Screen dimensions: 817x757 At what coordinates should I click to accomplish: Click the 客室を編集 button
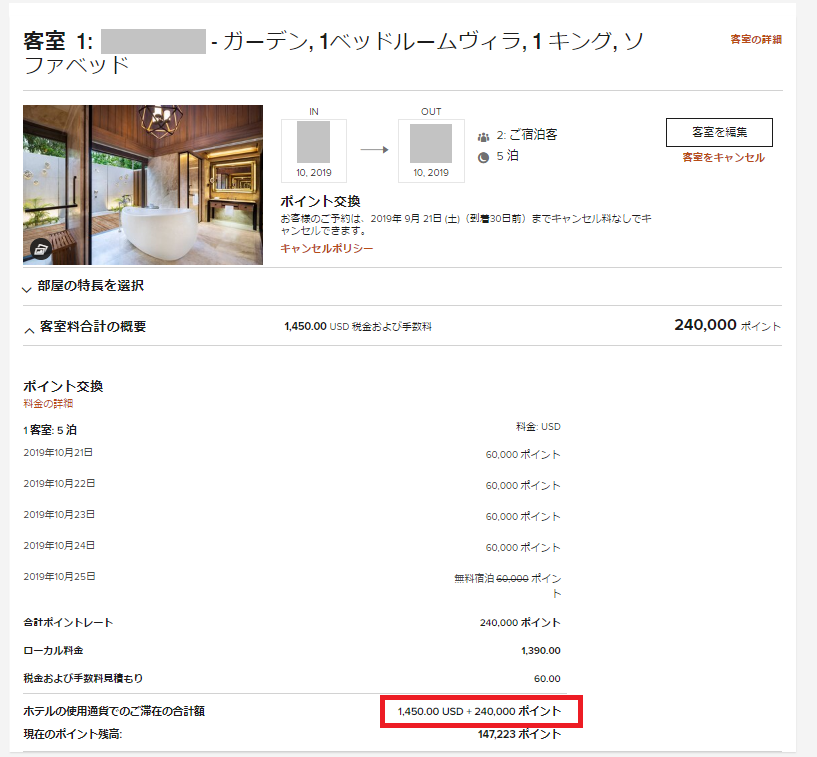[x=719, y=132]
